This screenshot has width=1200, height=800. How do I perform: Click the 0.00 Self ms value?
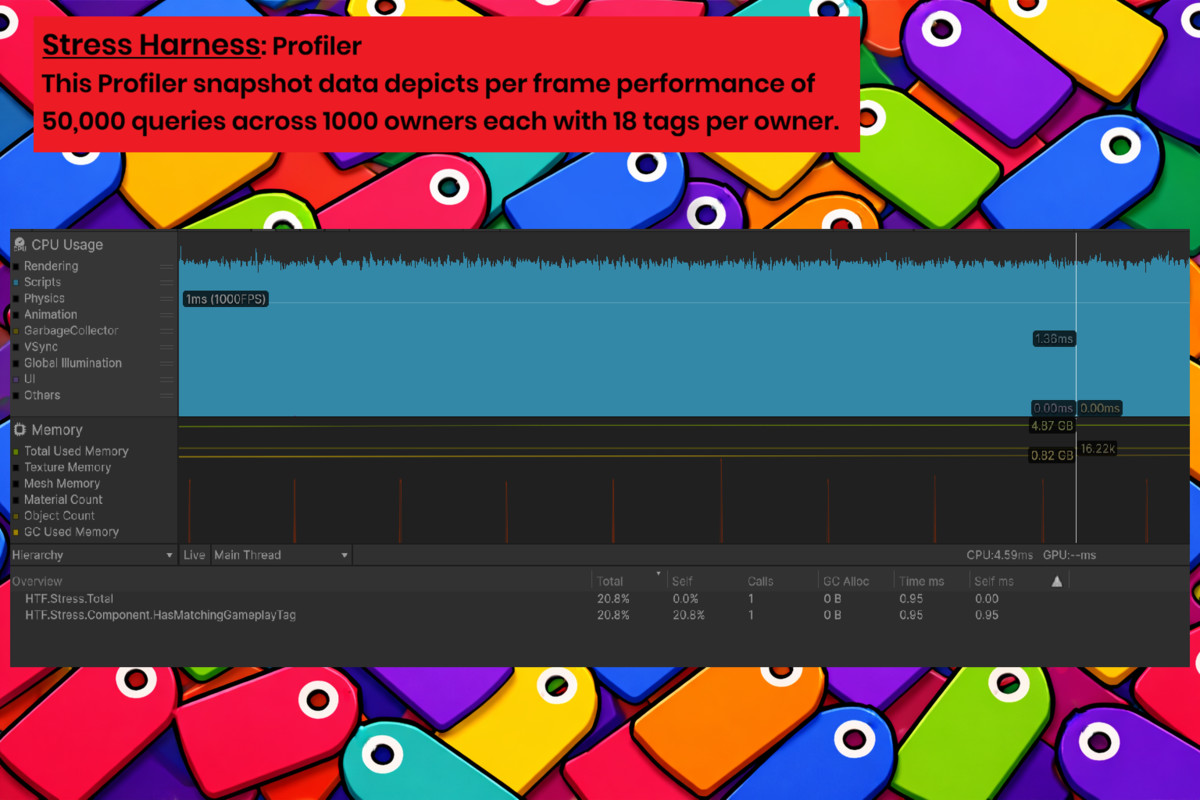[987, 599]
